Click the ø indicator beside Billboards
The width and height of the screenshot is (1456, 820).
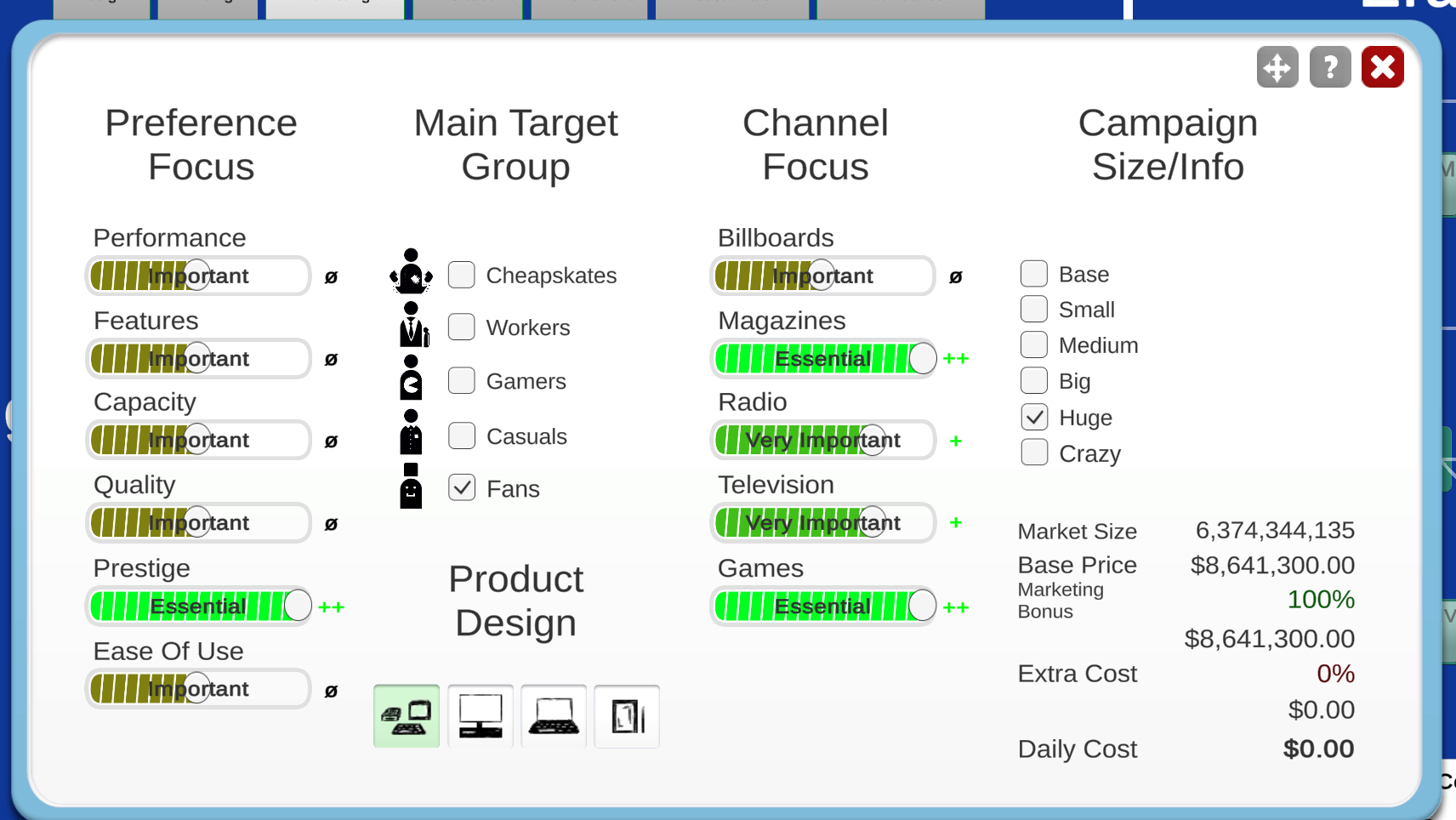coord(956,276)
